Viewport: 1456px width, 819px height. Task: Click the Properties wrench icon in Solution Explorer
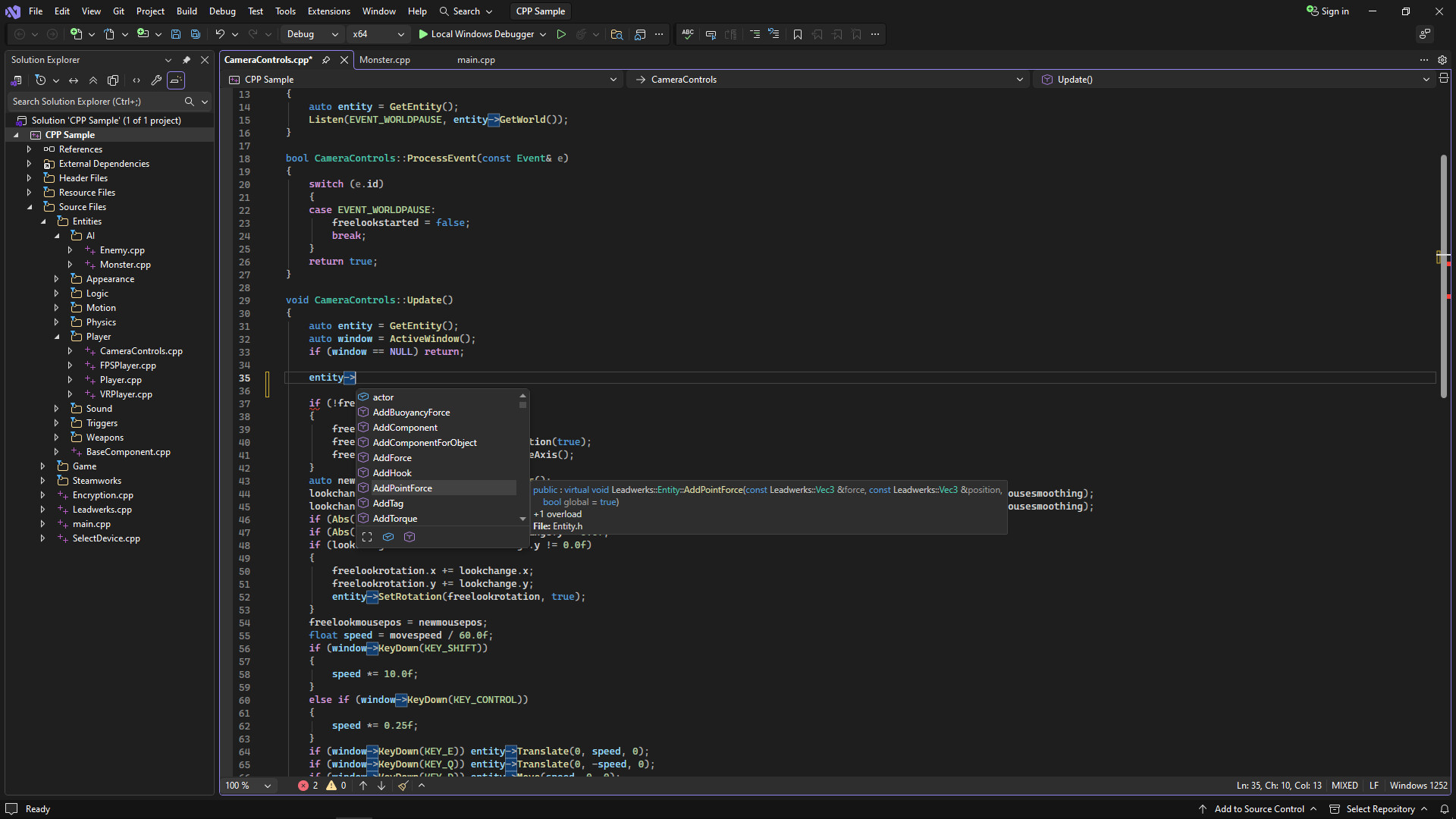[x=156, y=80]
